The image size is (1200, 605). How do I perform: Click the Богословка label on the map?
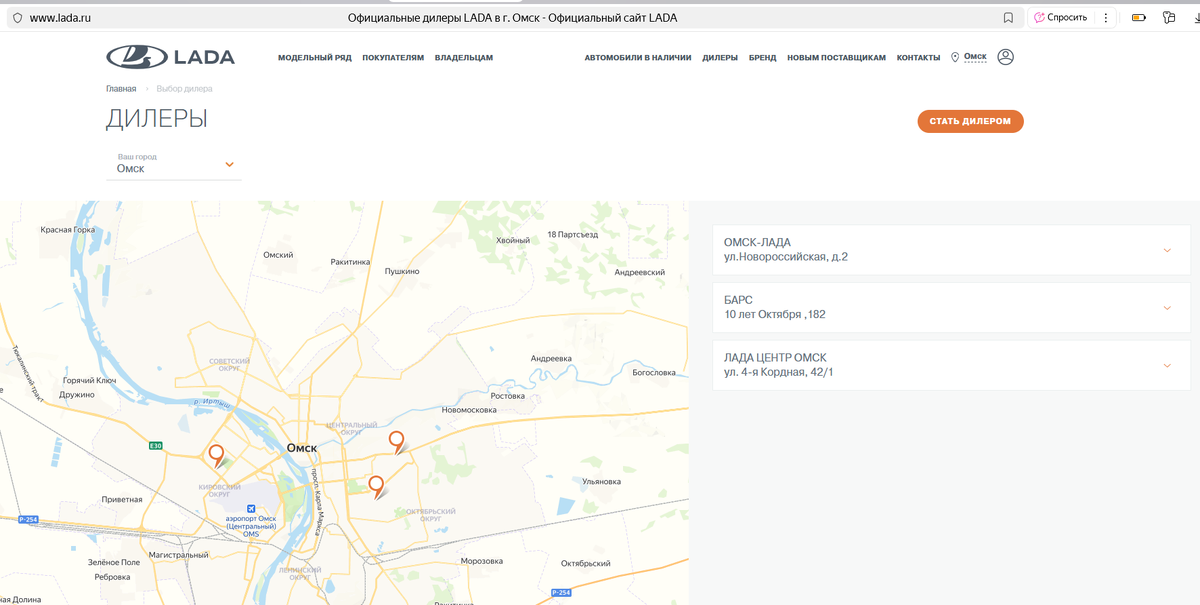[654, 373]
